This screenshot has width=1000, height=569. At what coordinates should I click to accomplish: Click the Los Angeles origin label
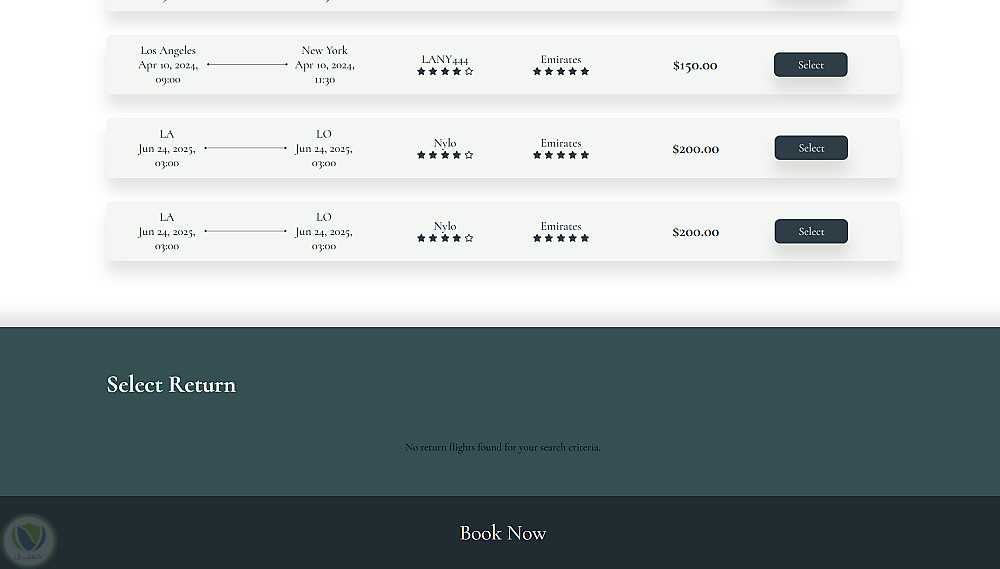(168, 50)
